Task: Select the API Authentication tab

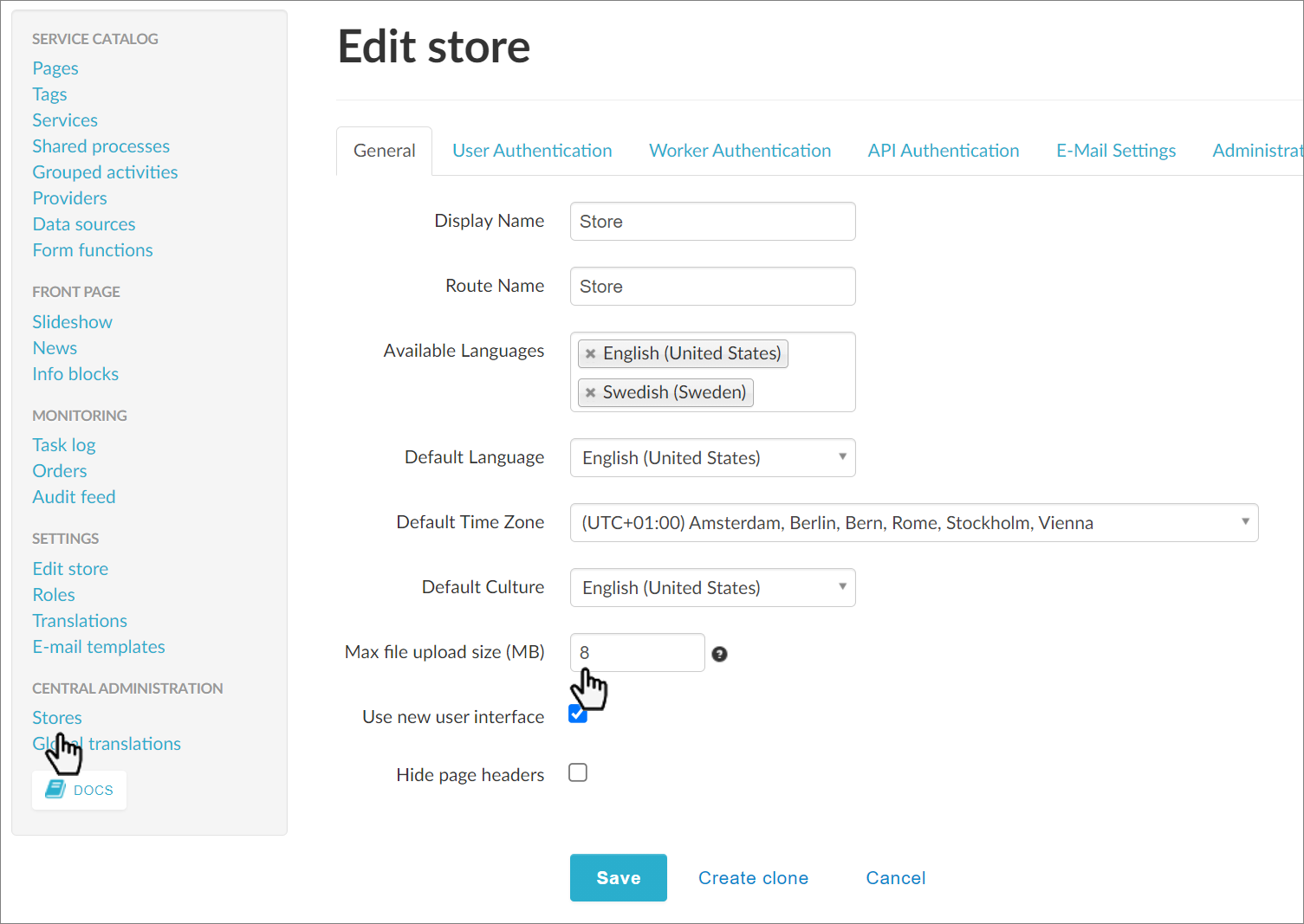Action: tap(943, 151)
